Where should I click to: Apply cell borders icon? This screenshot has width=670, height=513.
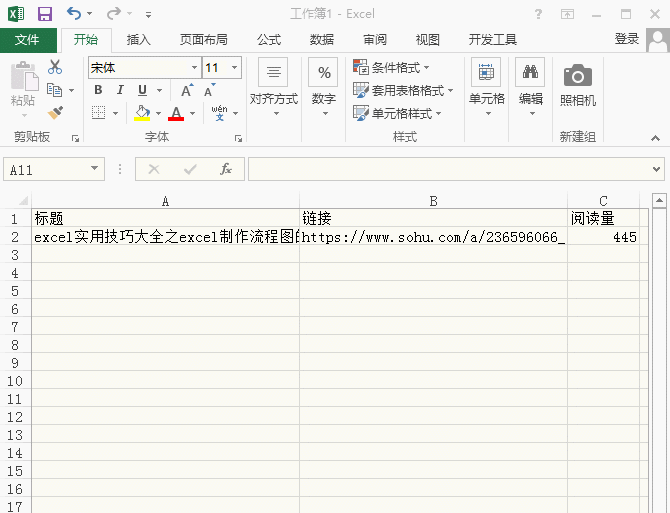(x=98, y=113)
